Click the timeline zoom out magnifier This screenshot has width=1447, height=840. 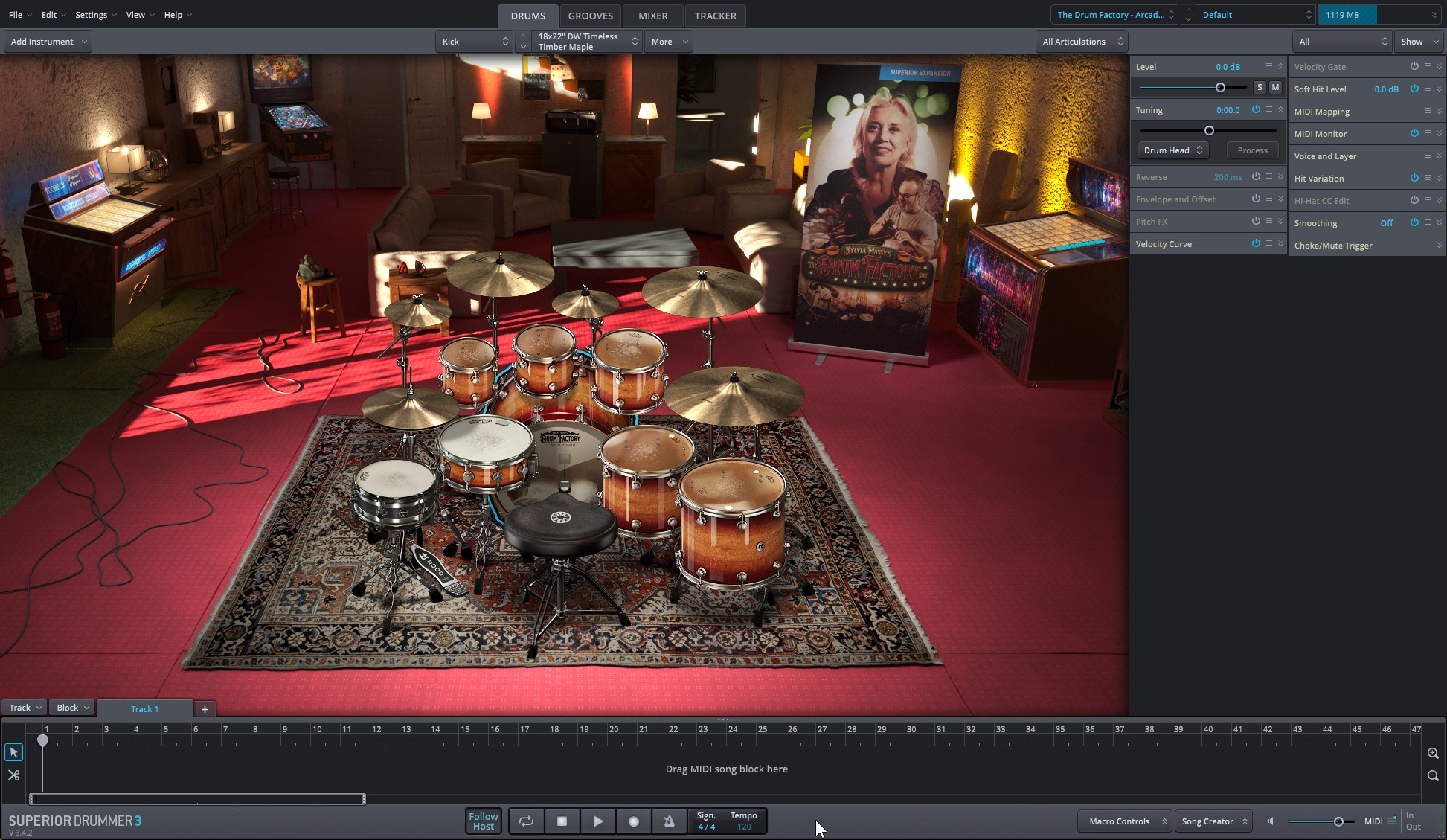[1433, 776]
